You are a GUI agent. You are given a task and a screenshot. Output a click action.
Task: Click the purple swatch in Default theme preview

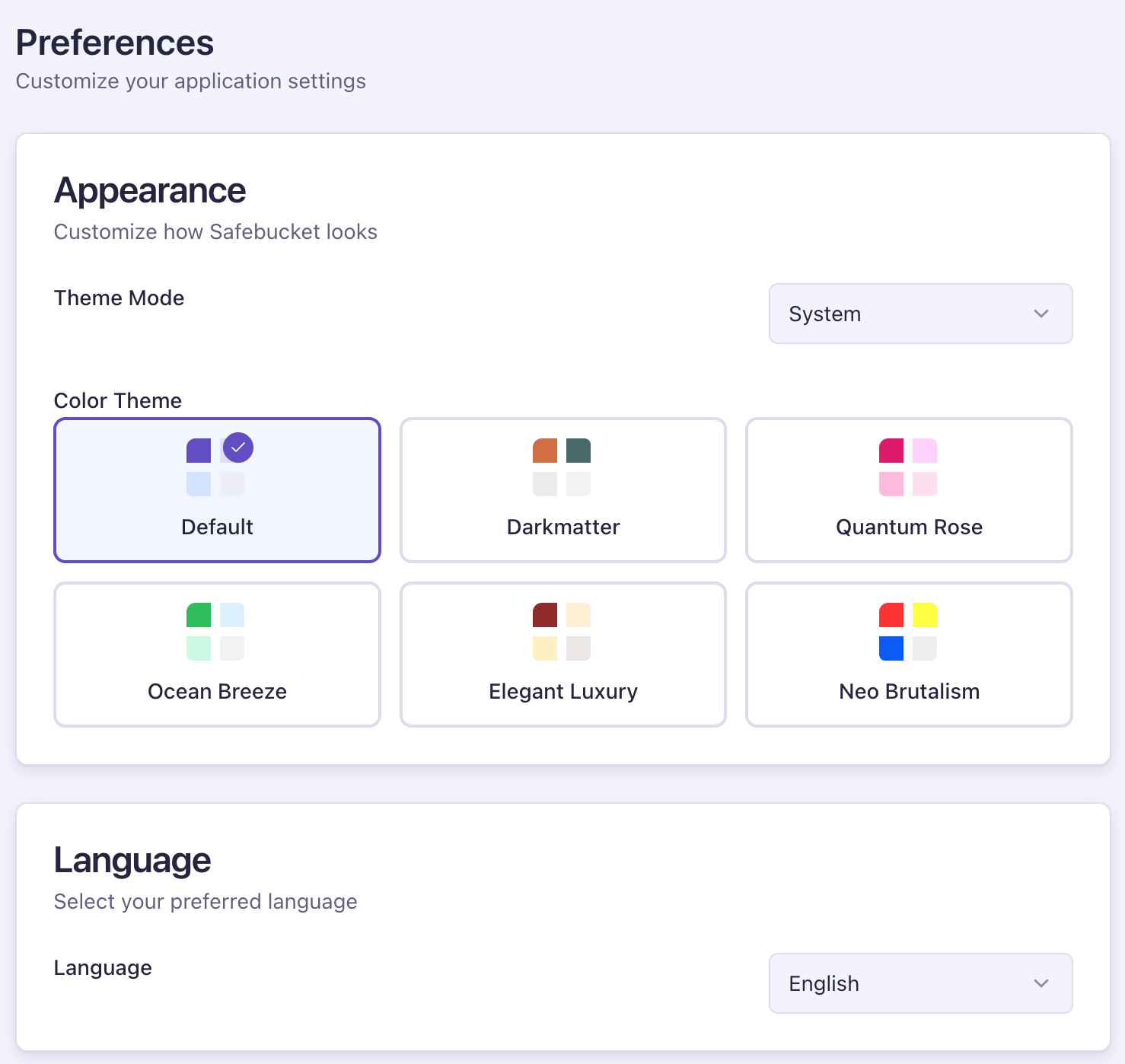[199, 449]
